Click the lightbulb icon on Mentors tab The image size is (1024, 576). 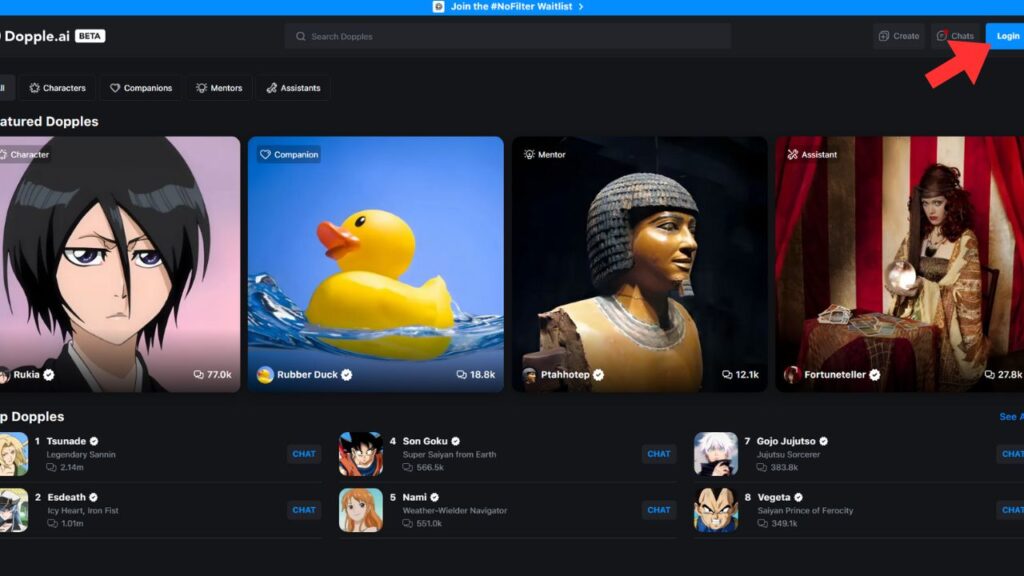click(x=201, y=88)
